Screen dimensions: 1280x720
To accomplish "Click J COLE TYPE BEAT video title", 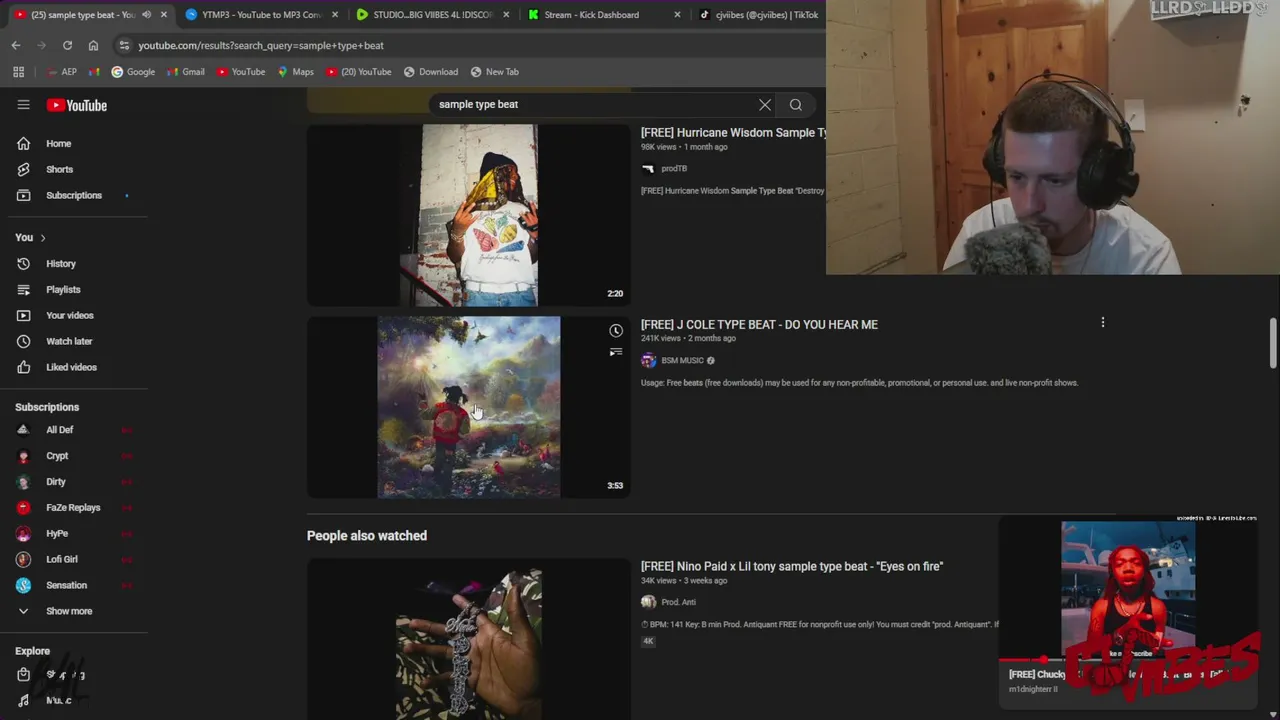I will tap(759, 325).
